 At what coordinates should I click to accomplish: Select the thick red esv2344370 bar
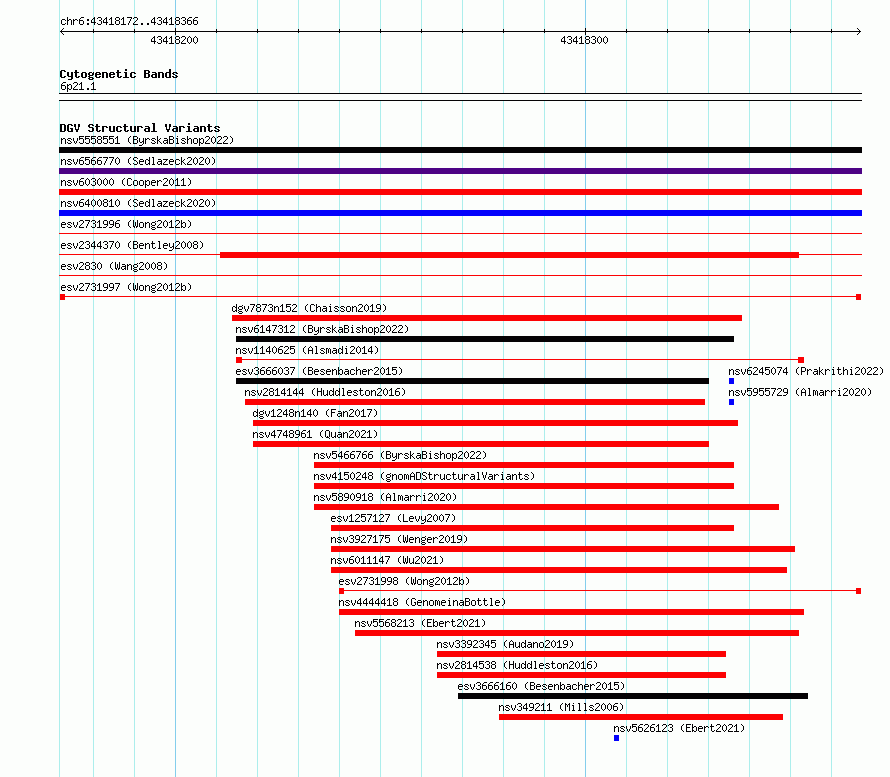click(x=509, y=255)
